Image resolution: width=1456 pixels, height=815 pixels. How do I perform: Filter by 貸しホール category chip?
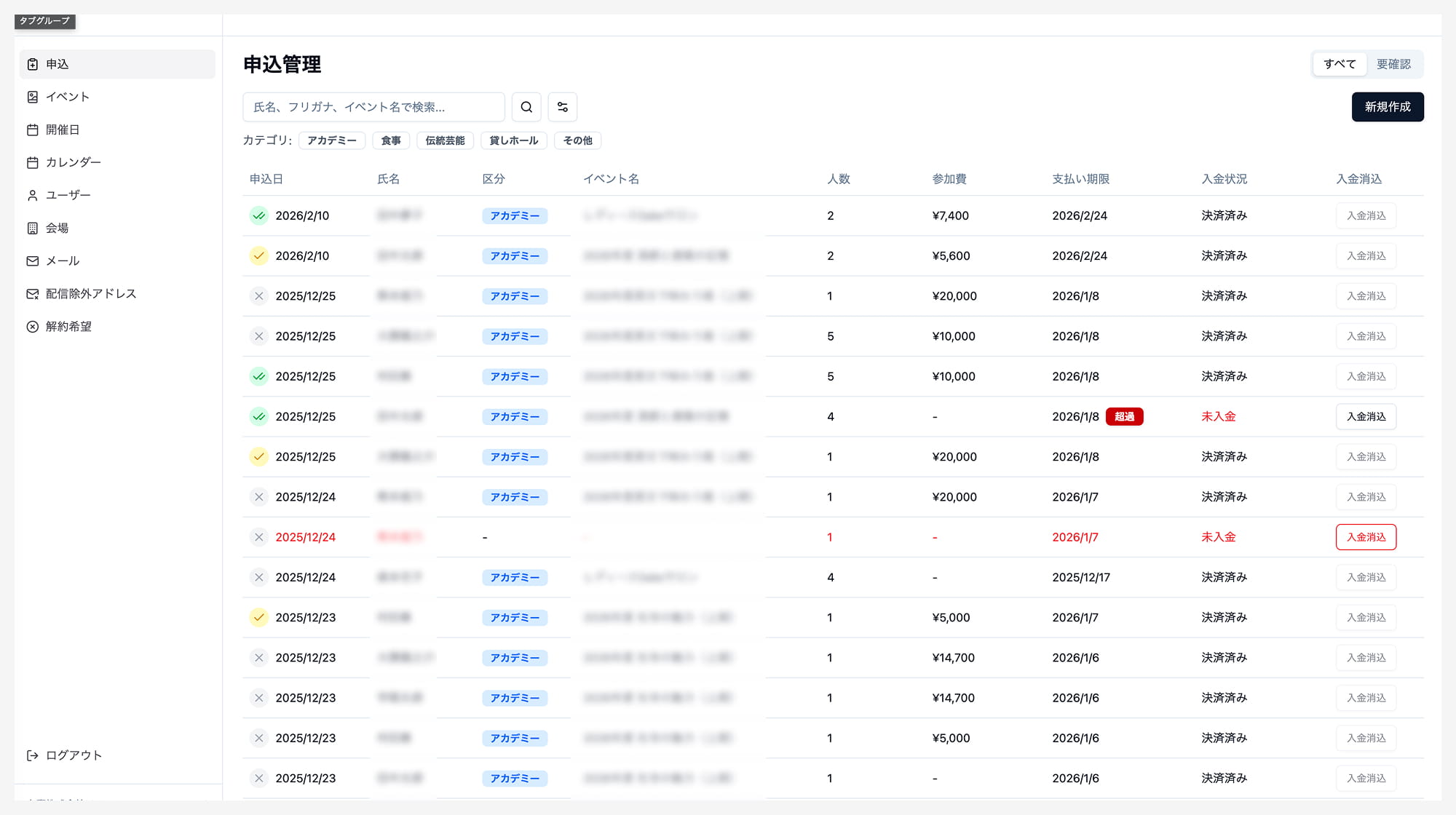[513, 140]
